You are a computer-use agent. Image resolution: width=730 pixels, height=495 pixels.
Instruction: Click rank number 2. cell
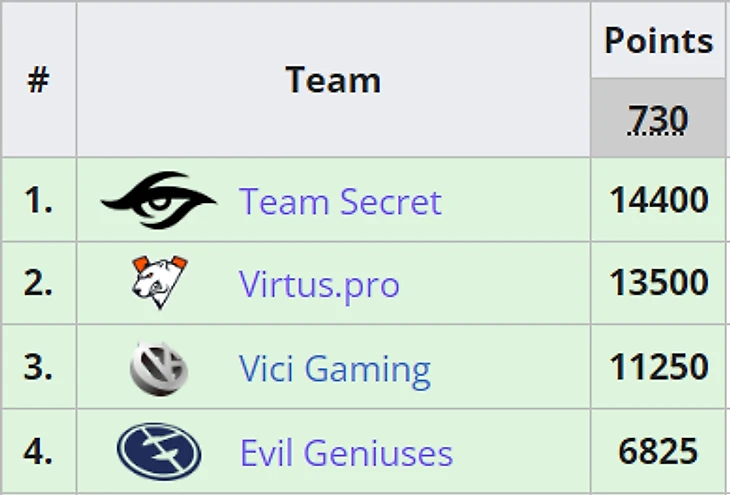pyautogui.click(x=38, y=284)
